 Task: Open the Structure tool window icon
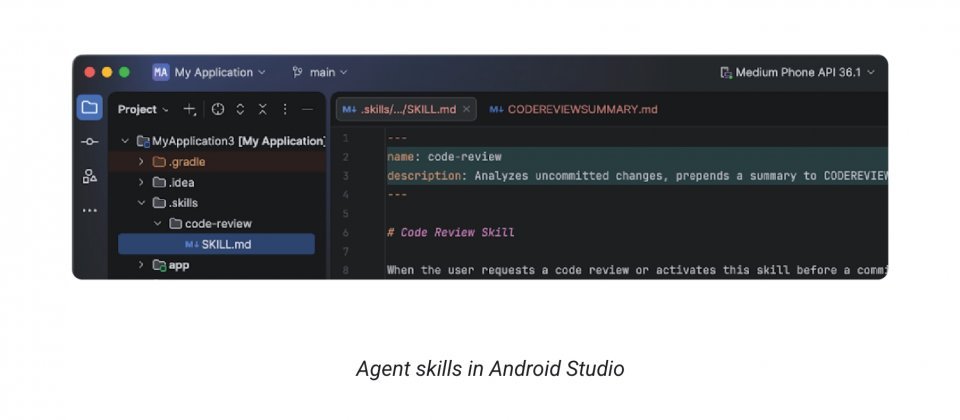pyautogui.click(x=90, y=176)
